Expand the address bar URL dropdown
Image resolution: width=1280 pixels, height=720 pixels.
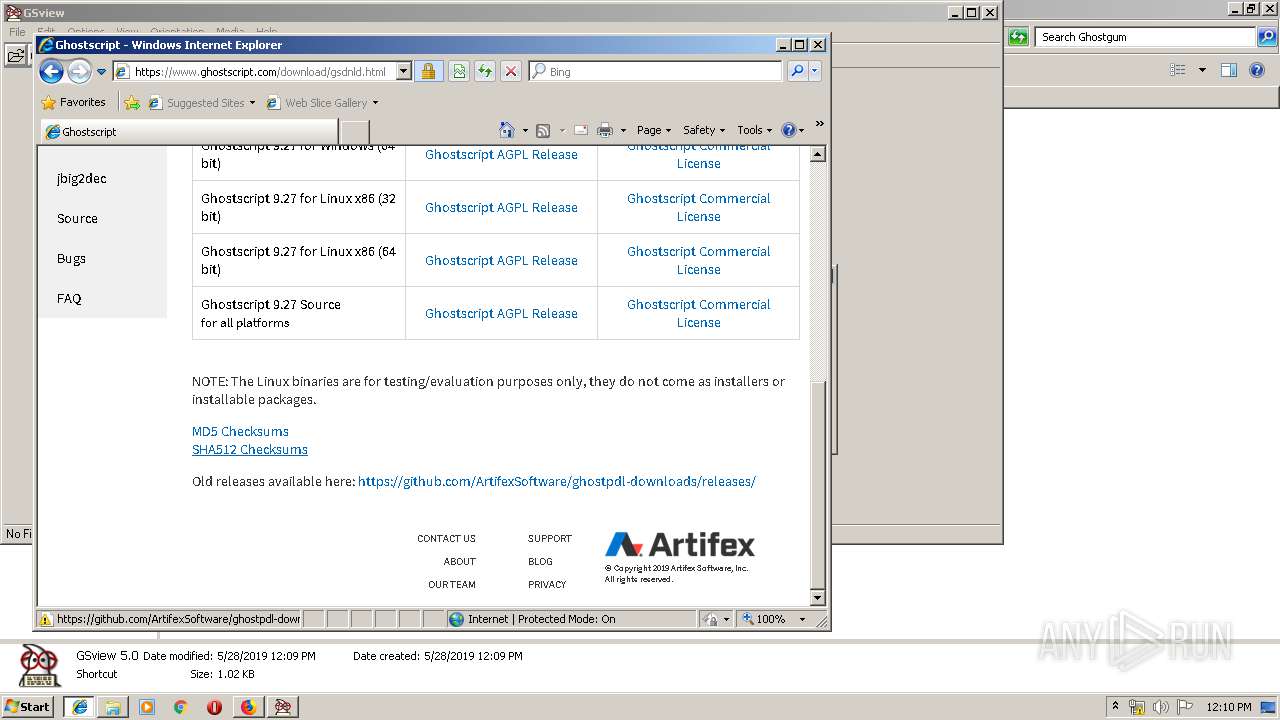403,71
